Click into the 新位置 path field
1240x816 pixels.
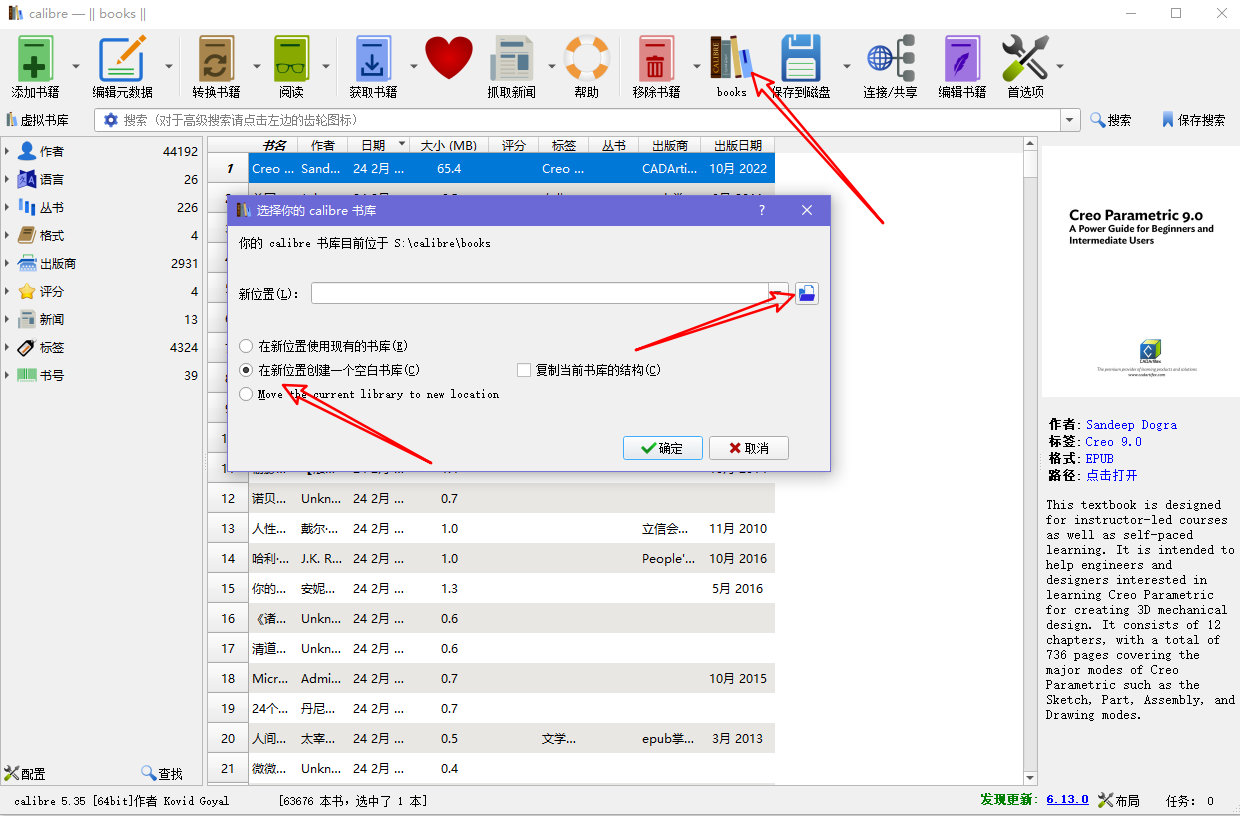(540, 293)
